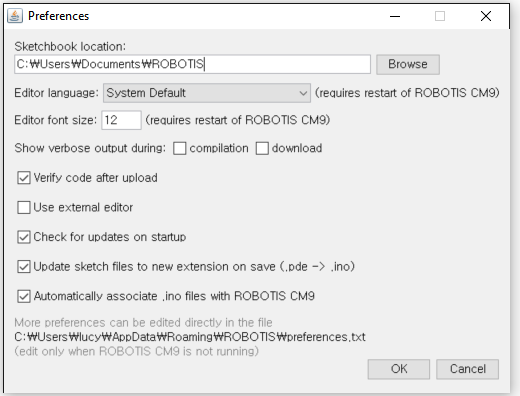Click the Java icon in title bar
This screenshot has height=396, width=520.
click(15, 16)
